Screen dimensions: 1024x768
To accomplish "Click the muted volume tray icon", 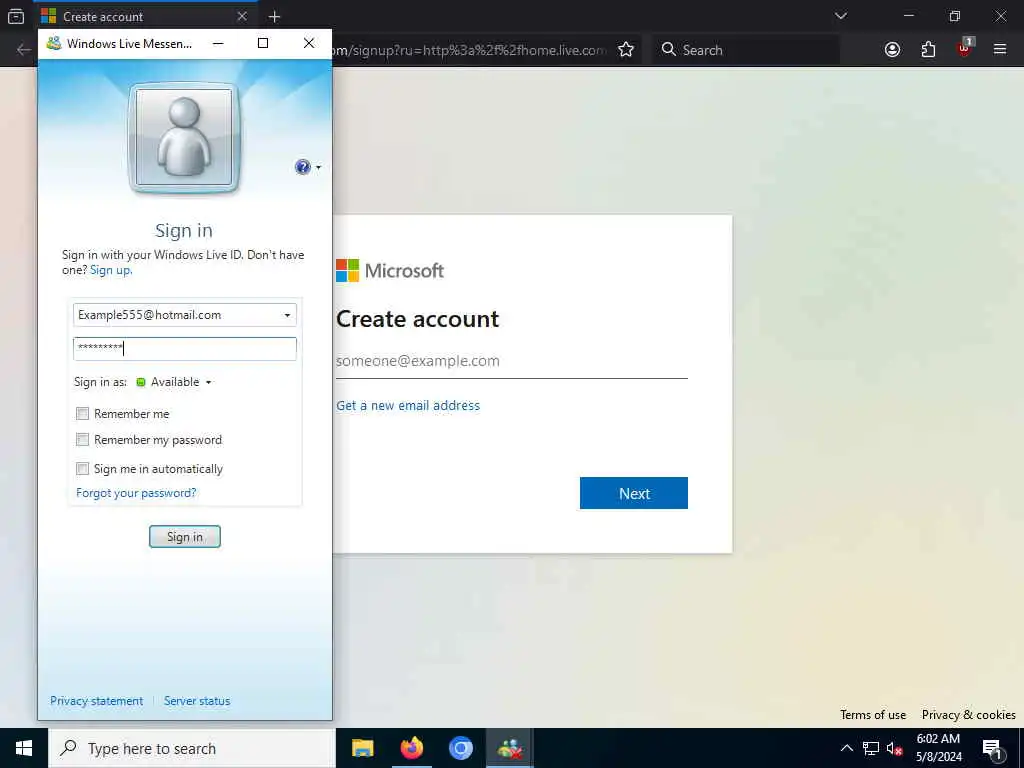I will click(x=894, y=748).
